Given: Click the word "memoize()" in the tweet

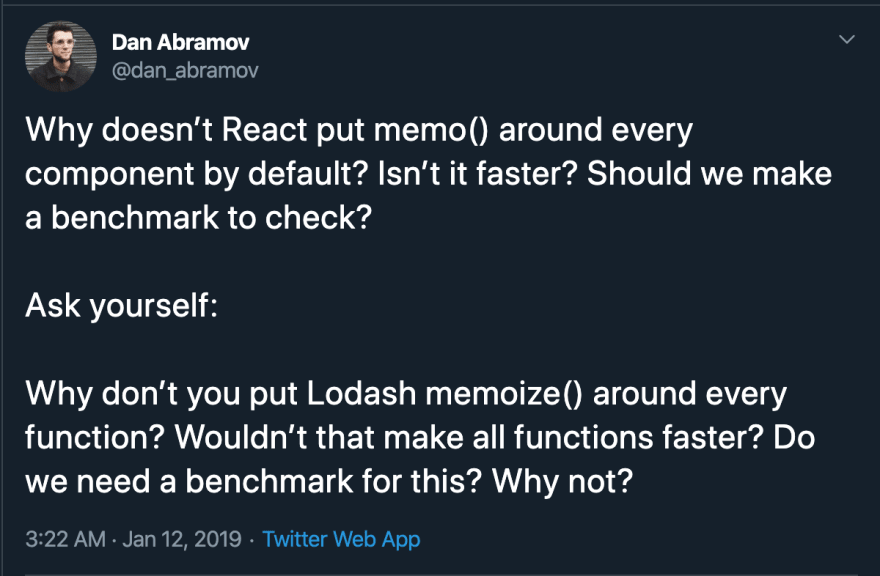Looking at the screenshot, I should pos(505,394).
